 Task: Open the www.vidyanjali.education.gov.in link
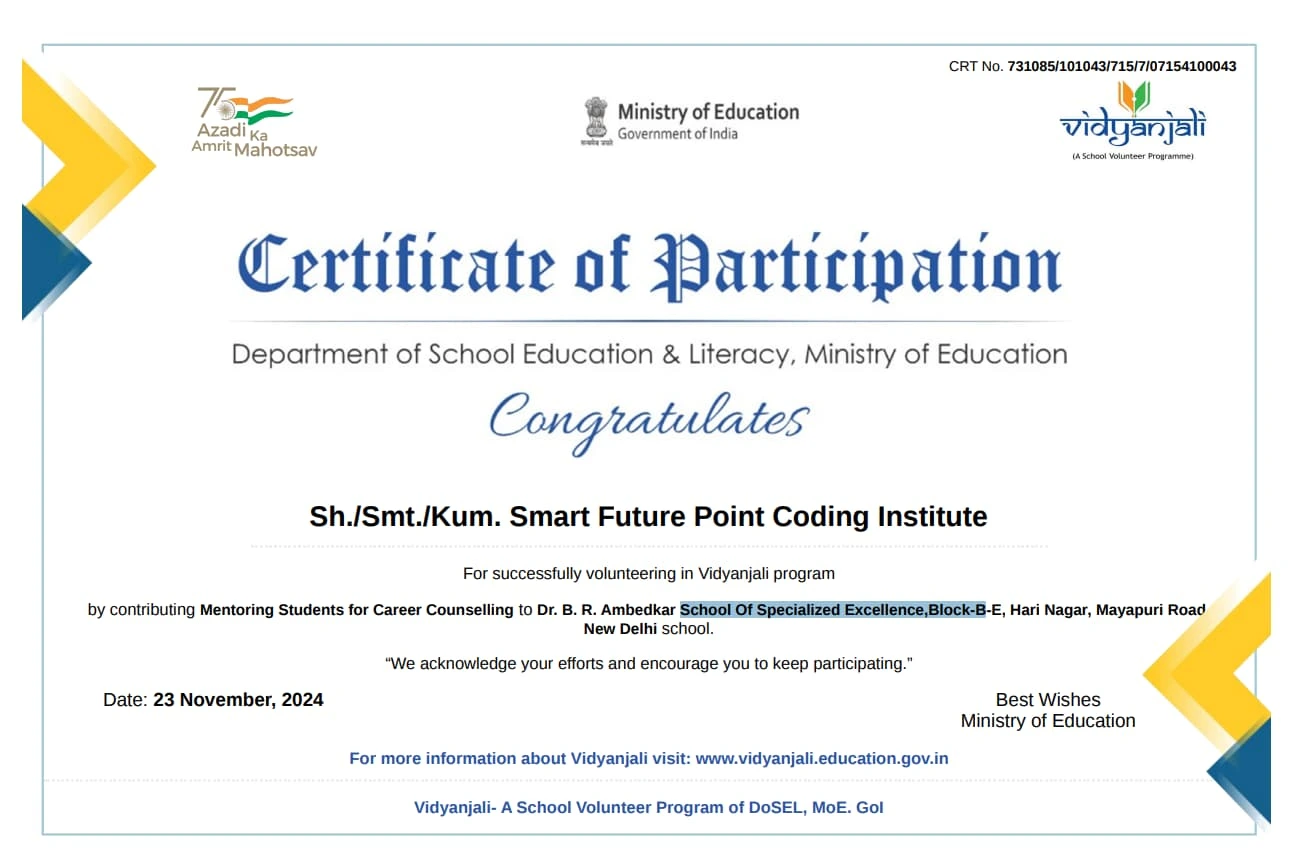[x=822, y=759]
